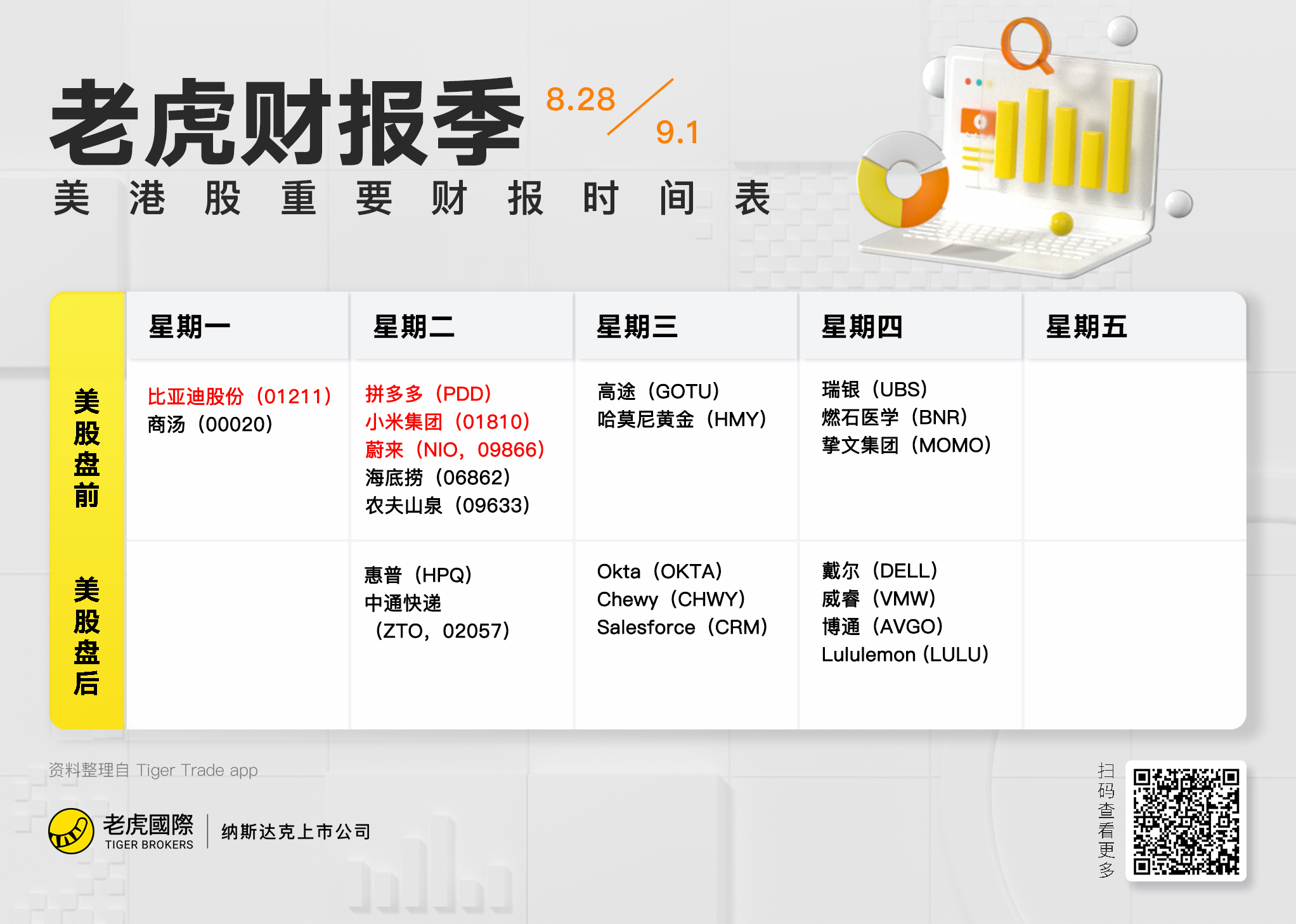Click the 星期三 column header
Image resolution: width=1296 pixels, height=924 pixels.
637,327
